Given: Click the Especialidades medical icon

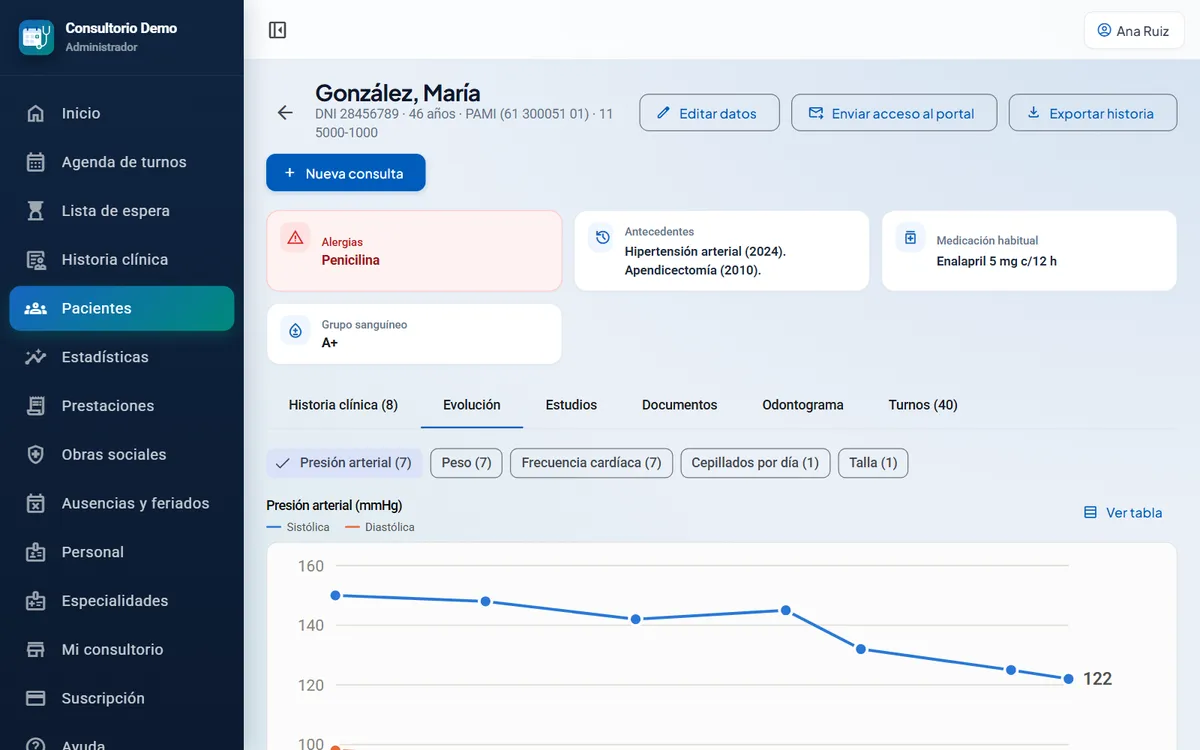Looking at the screenshot, I should (36, 601).
